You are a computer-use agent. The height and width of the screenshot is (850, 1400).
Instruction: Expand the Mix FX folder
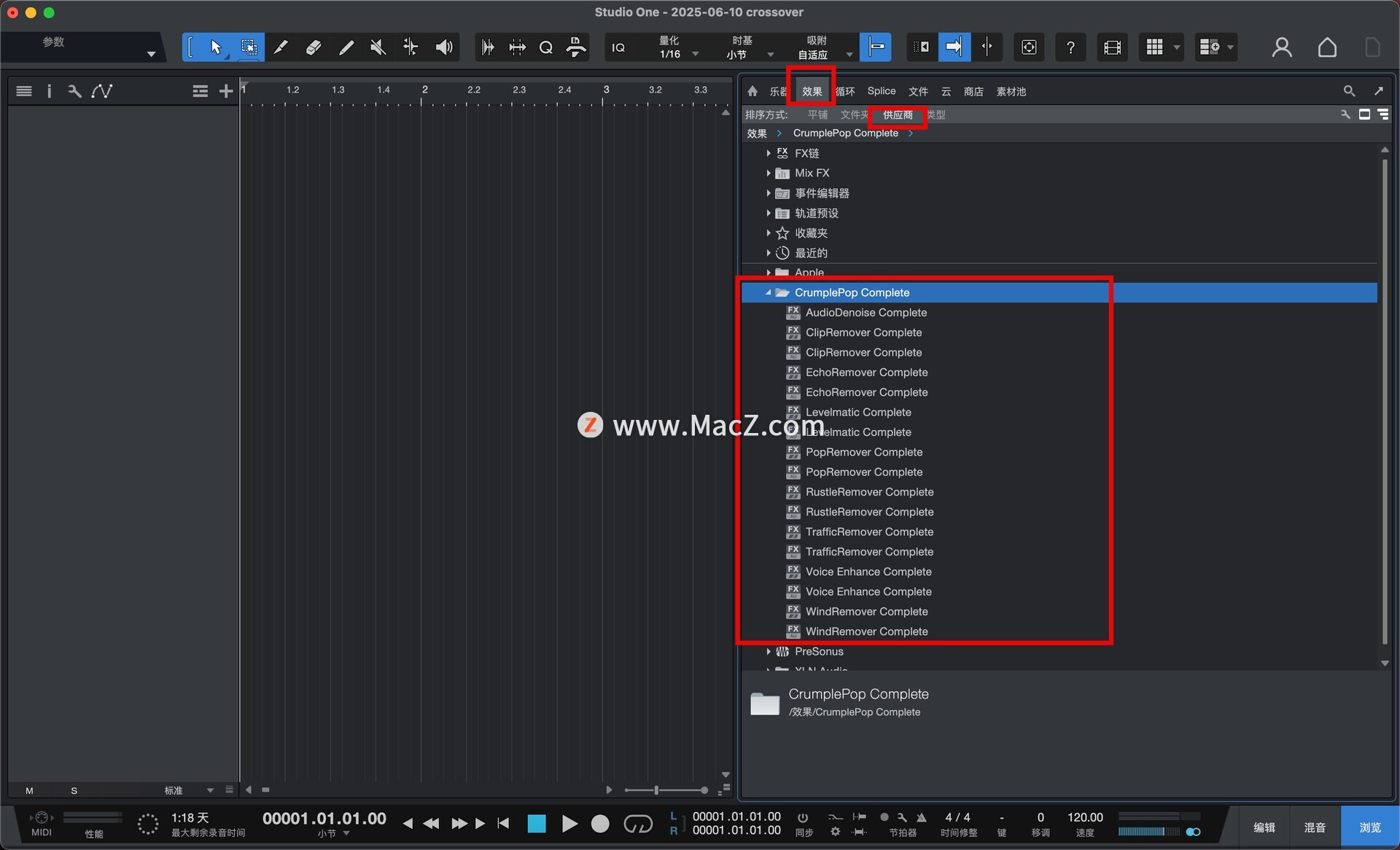click(768, 173)
